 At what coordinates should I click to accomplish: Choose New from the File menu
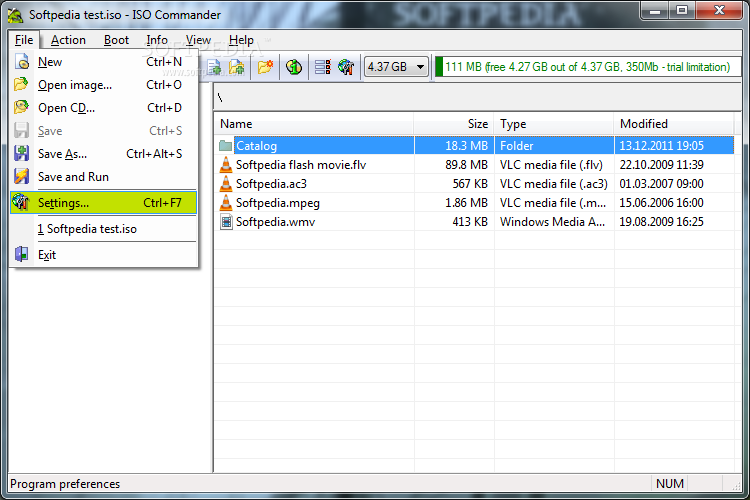pos(103,62)
